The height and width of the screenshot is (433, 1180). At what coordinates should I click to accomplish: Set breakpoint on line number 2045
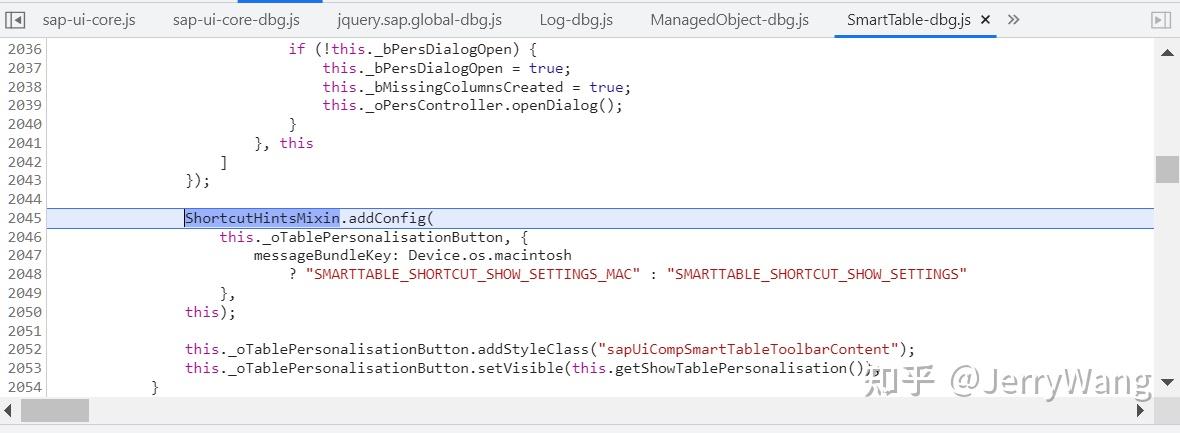tap(25, 218)
